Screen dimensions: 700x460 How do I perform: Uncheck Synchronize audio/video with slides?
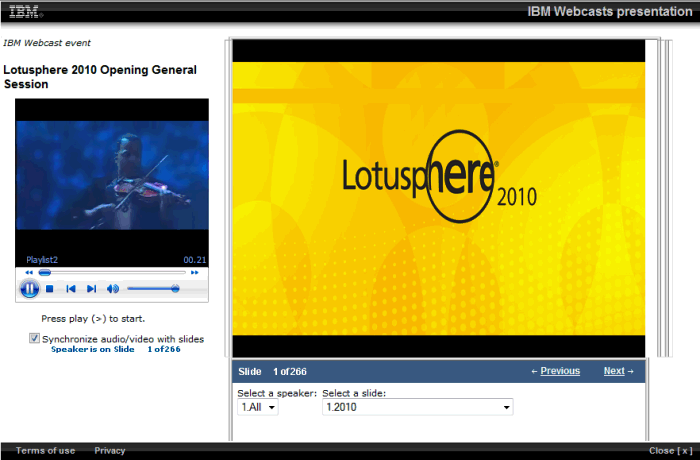point(34,338)
